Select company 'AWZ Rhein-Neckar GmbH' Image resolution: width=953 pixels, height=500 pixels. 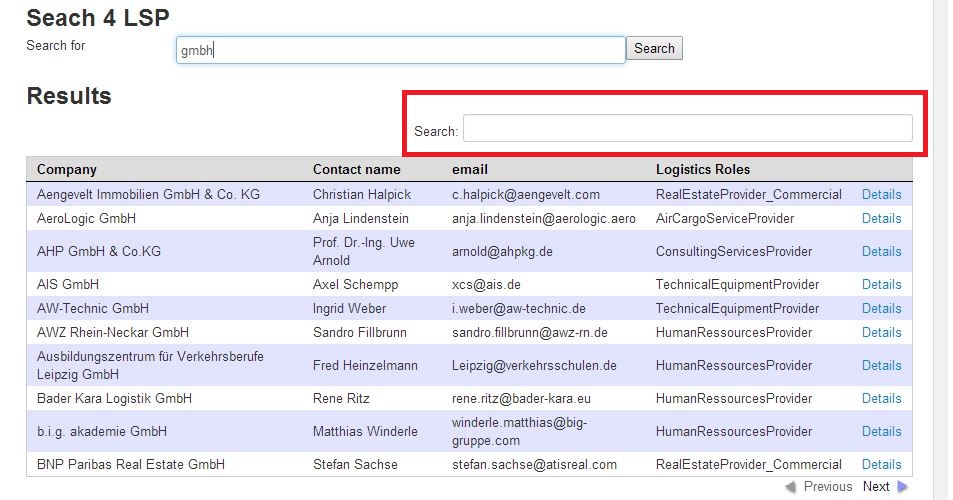point(112,332)
